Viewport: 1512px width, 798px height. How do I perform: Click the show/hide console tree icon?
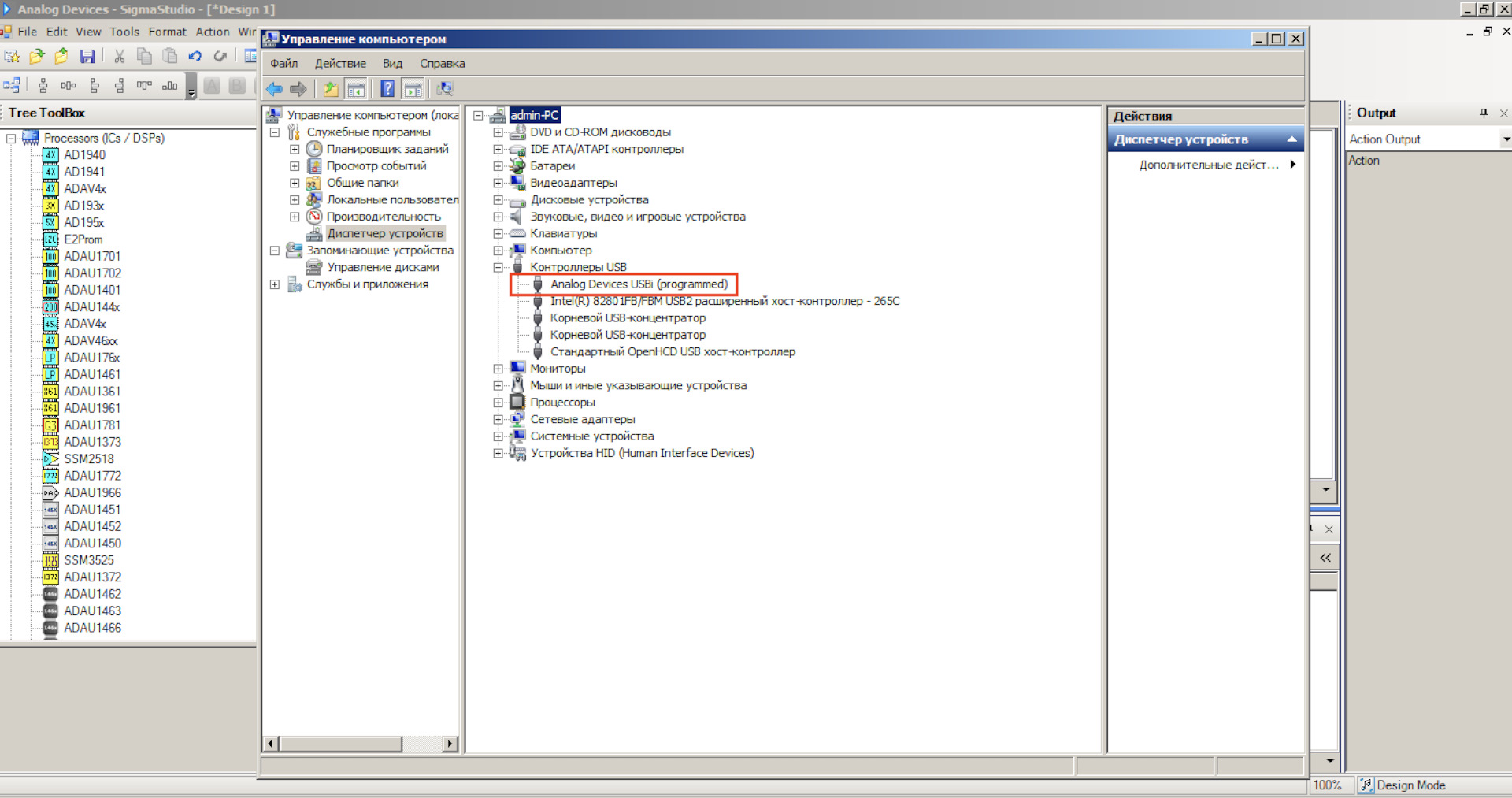click(x=356, y=89)
